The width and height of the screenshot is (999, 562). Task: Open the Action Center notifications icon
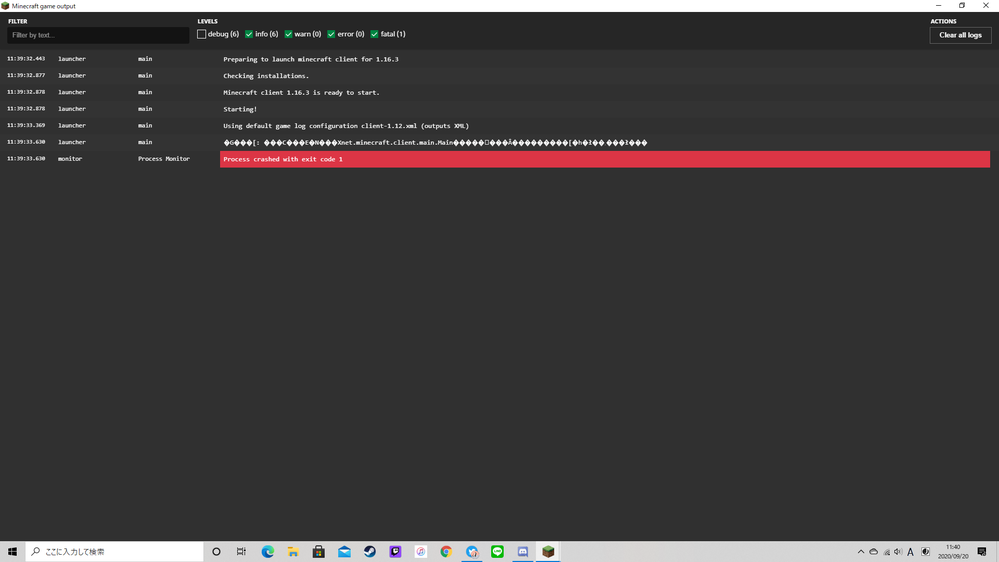(982, 552)
